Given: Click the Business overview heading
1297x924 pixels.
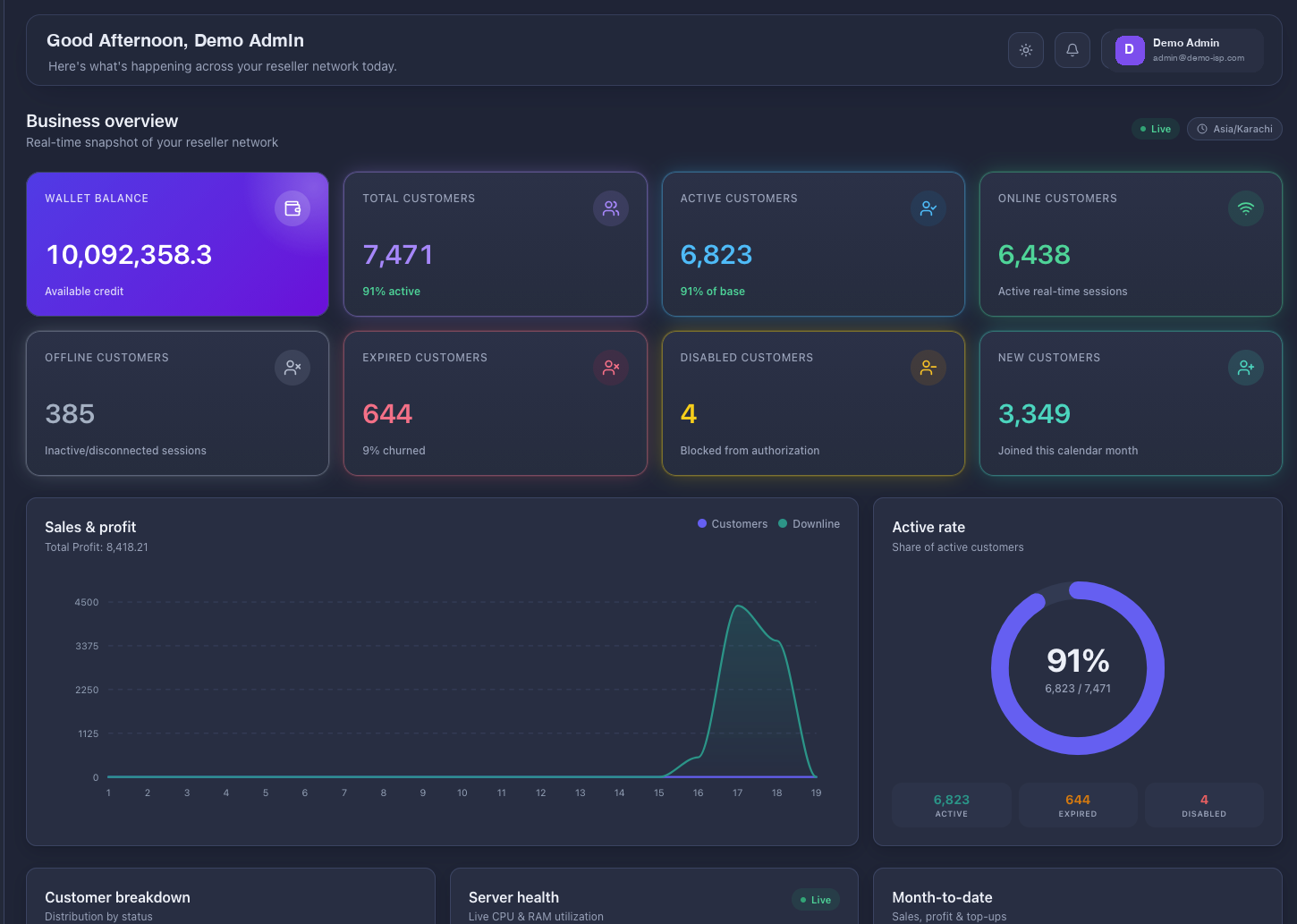Looking at the screenshot, I should (102, 121).
